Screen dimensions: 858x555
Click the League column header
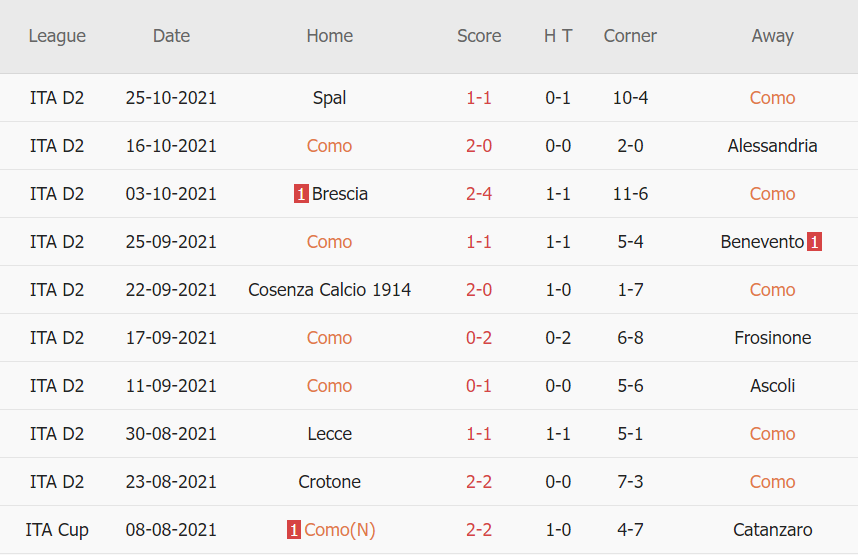(x=57, y=36)
